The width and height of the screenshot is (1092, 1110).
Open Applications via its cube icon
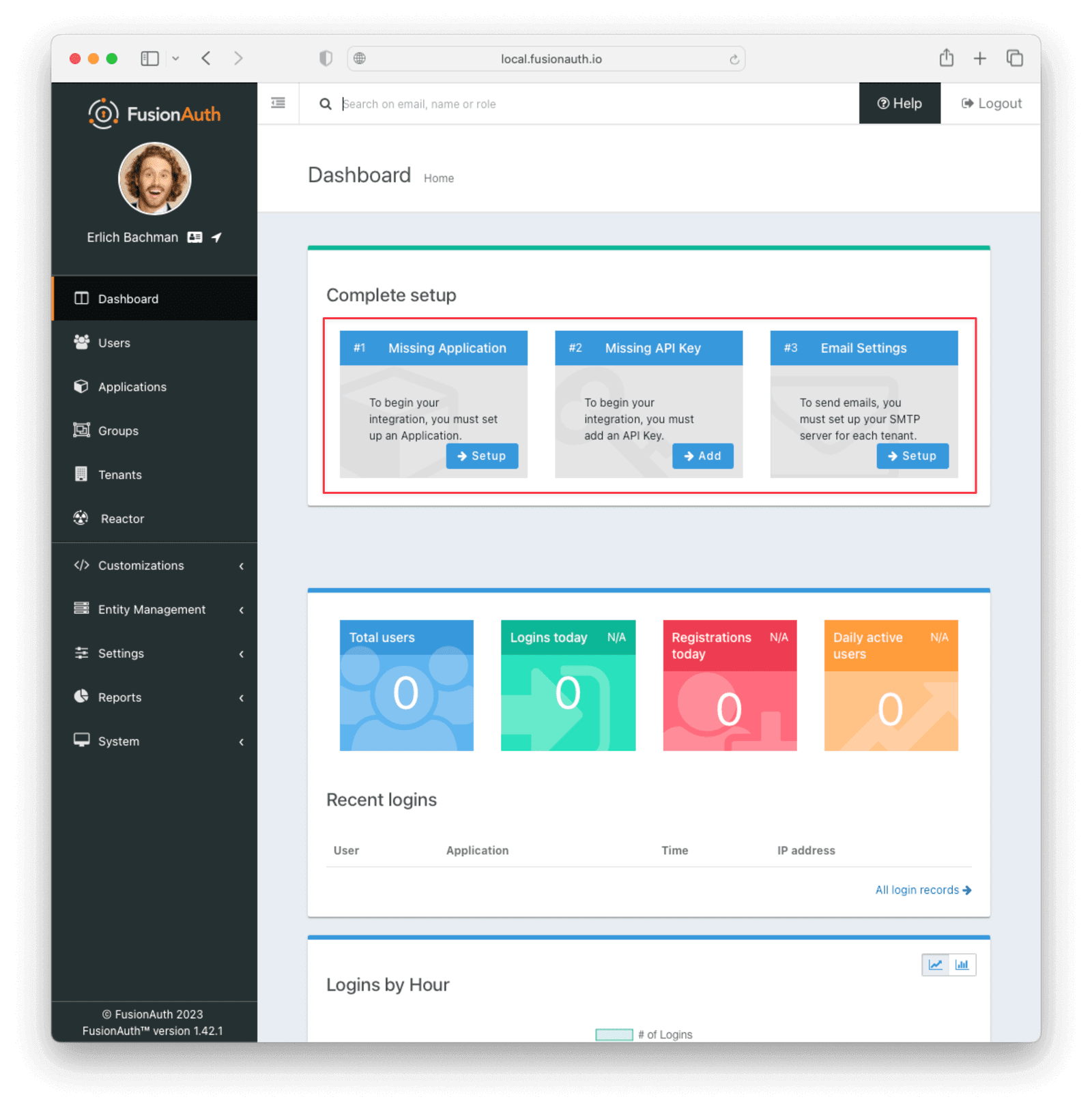tap(81, 387)
